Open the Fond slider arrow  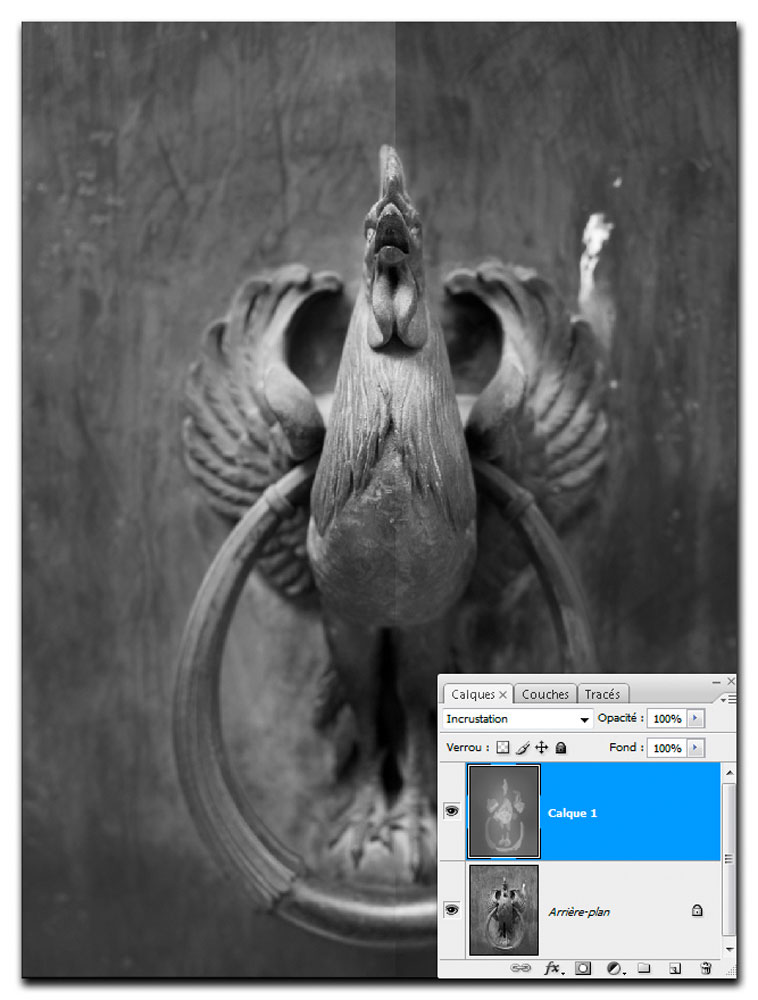point(696,748)
